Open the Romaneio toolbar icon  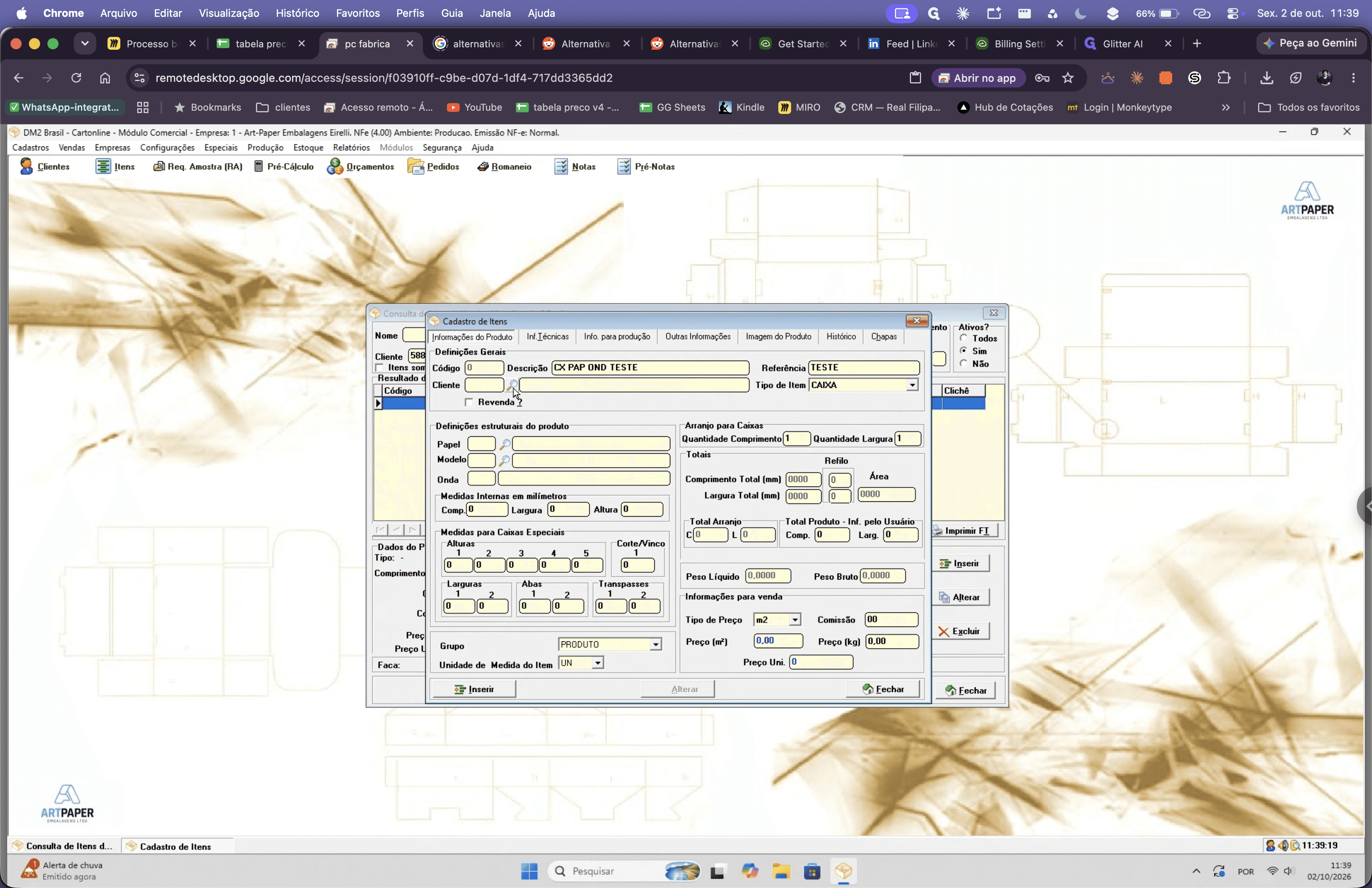pyautogui.click(x=504, y=166)
